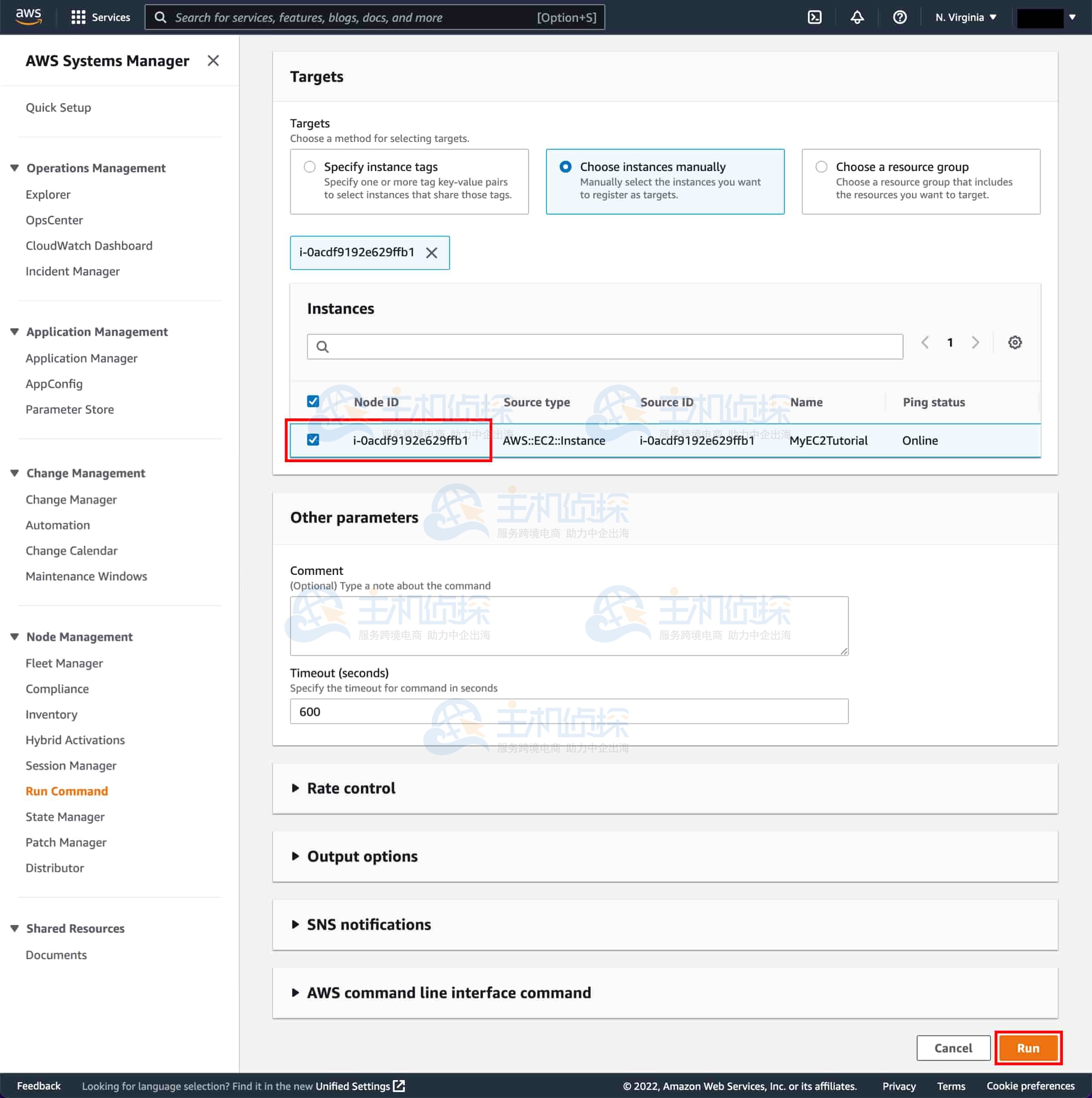
Task: Uncheck the i-0acdf9192e629ffb1 instance row
Action: pos(313,440)
